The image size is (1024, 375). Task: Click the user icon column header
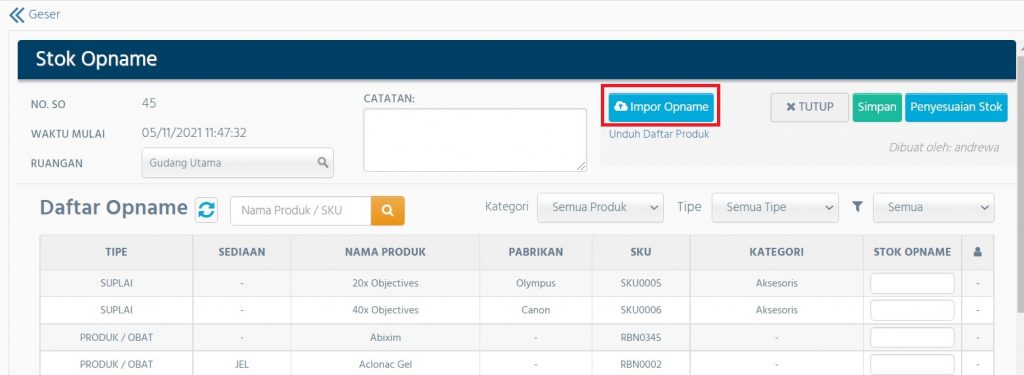point(978,252)
